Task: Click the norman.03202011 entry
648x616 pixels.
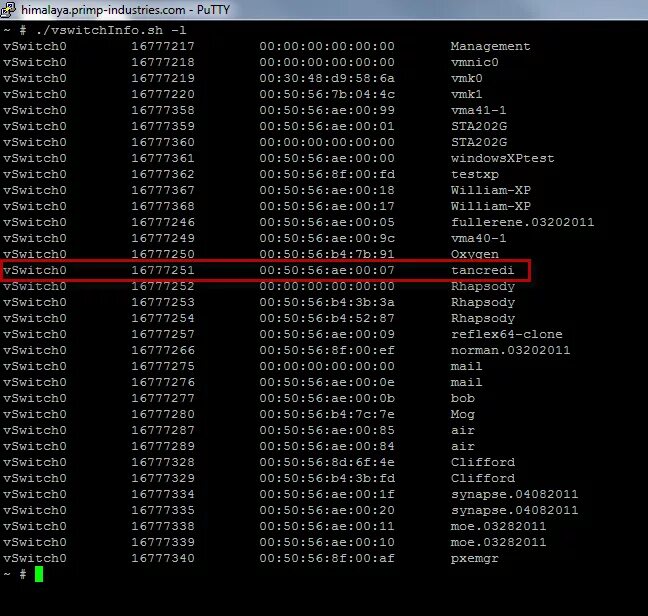Action: tap(510, 350)
